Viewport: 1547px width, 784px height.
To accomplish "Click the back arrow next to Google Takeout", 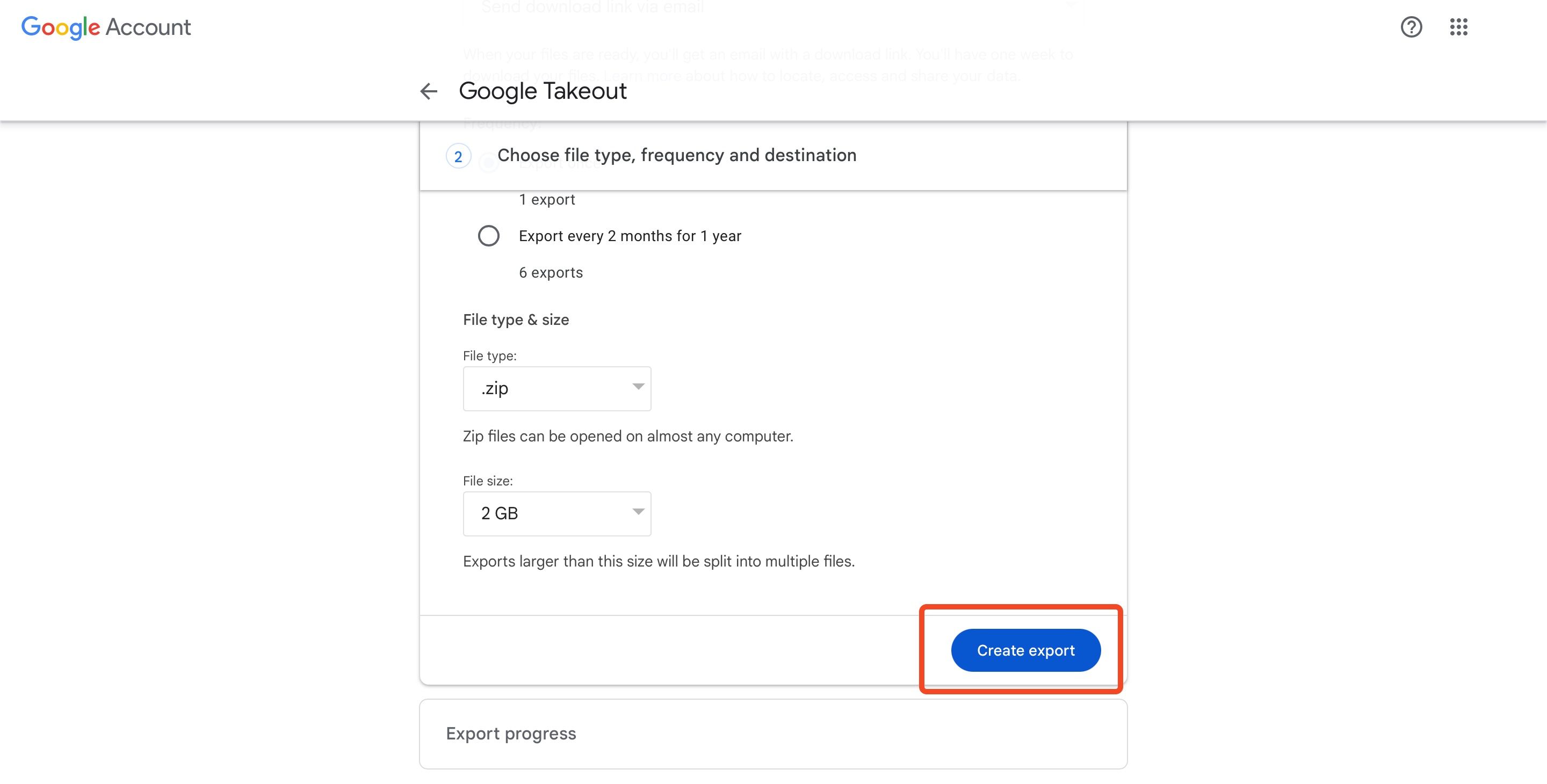I will tap(428, 91).
